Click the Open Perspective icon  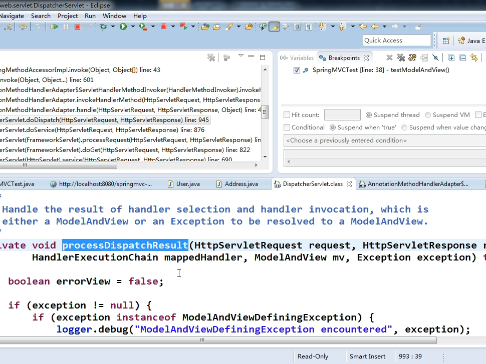446,41
